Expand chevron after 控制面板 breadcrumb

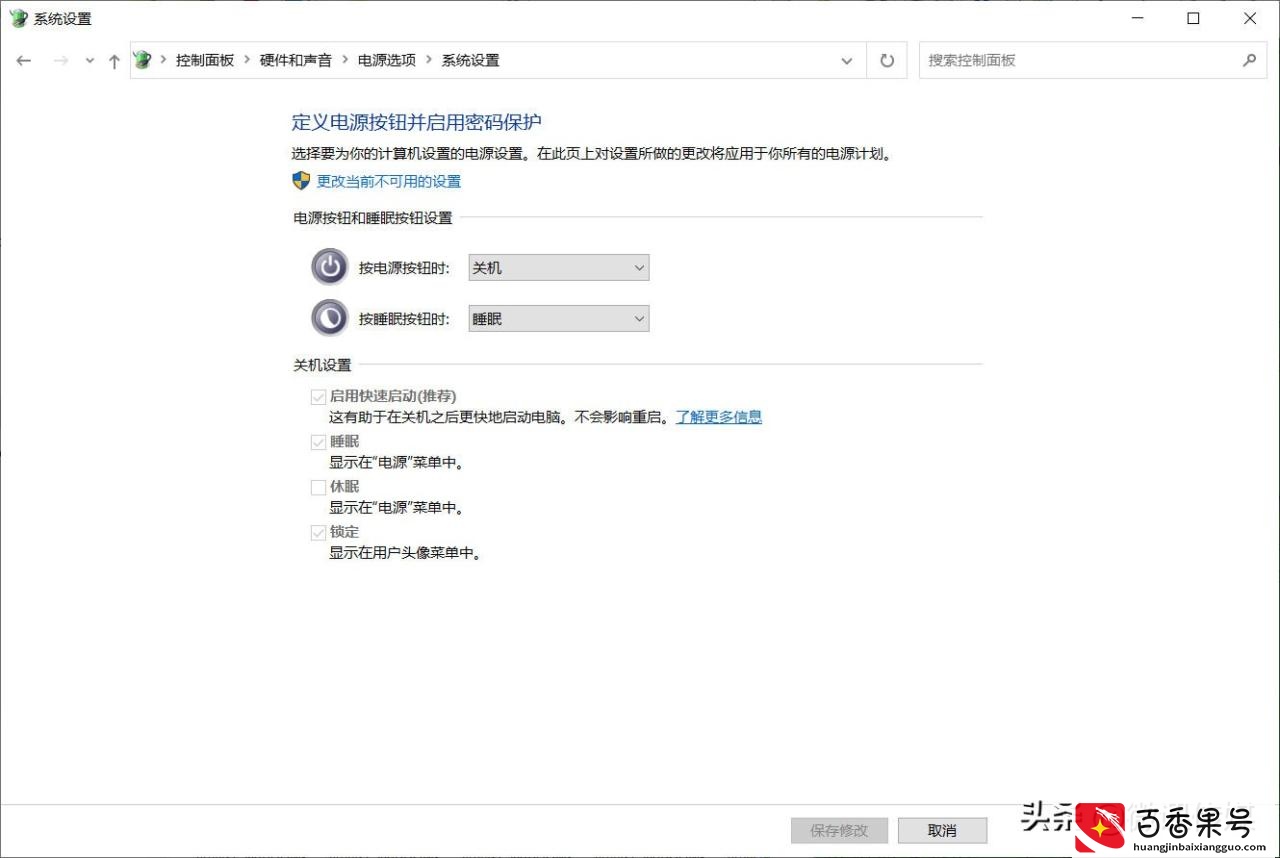coord(247,60)
